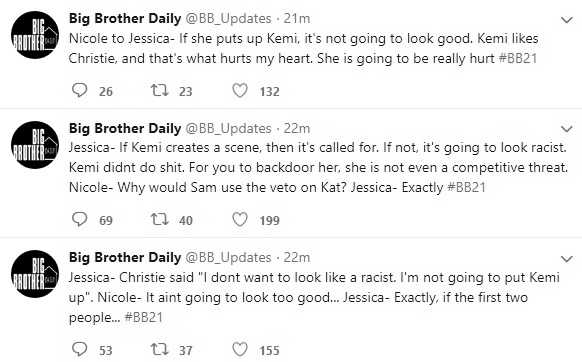Click the Big Brother avatar on the first tweet
582x362 pixels.
tap(35, 35)
